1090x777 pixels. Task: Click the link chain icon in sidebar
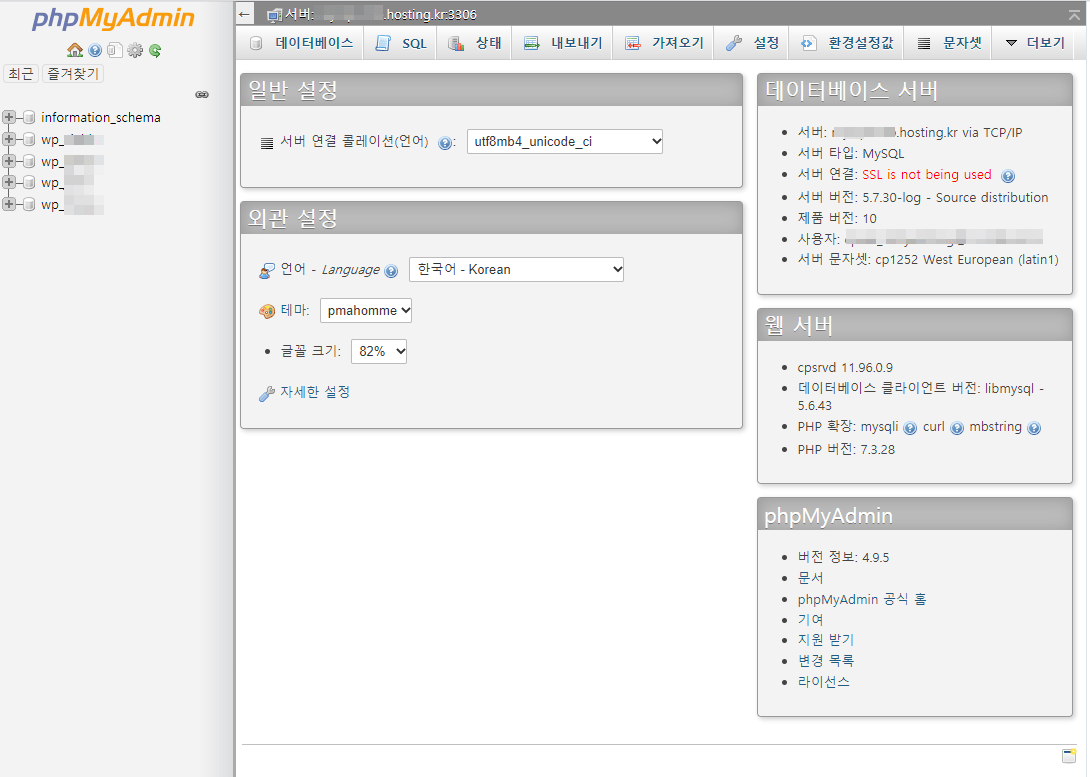tap(202, 95)
